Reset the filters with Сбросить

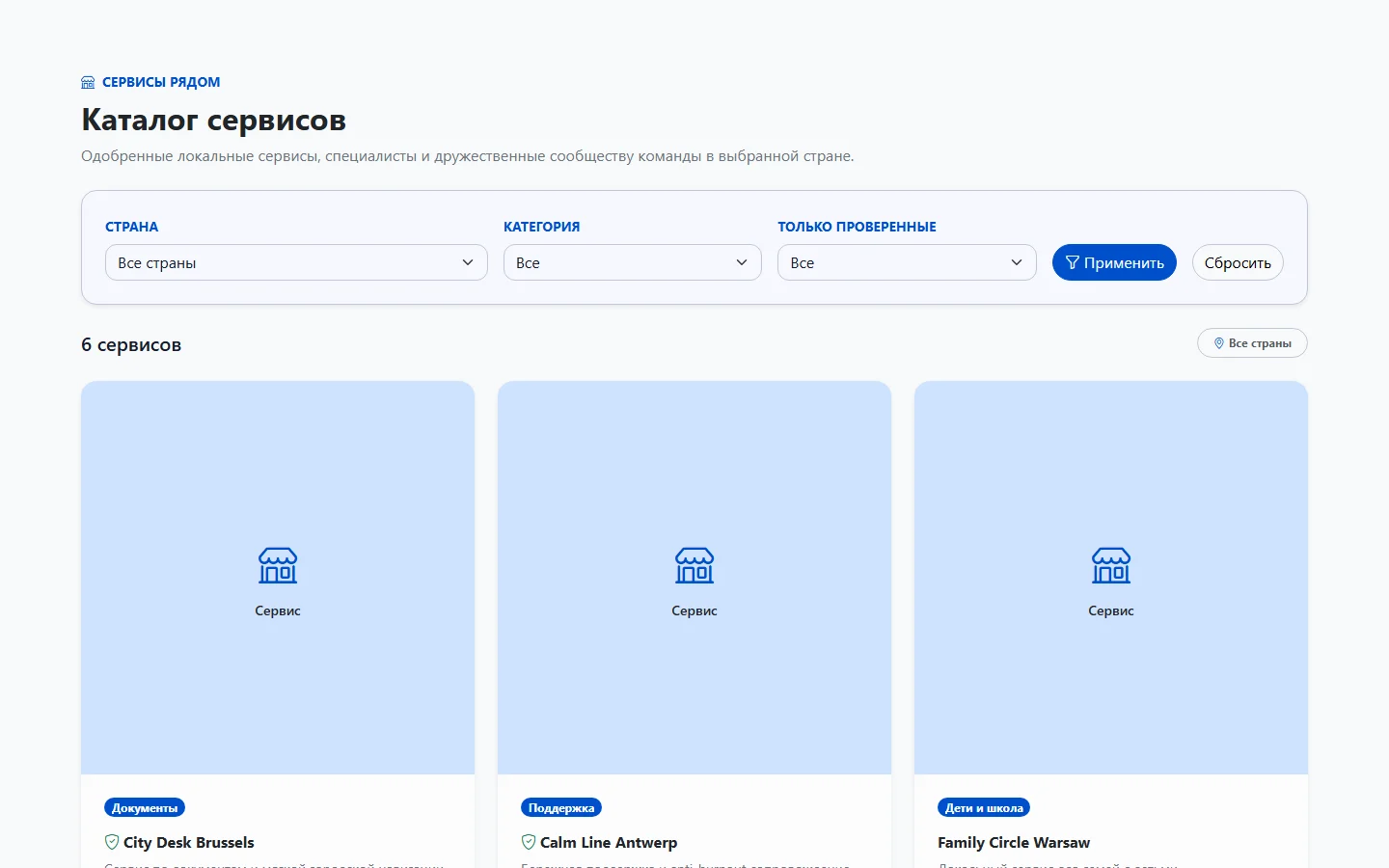point(1238,262)
